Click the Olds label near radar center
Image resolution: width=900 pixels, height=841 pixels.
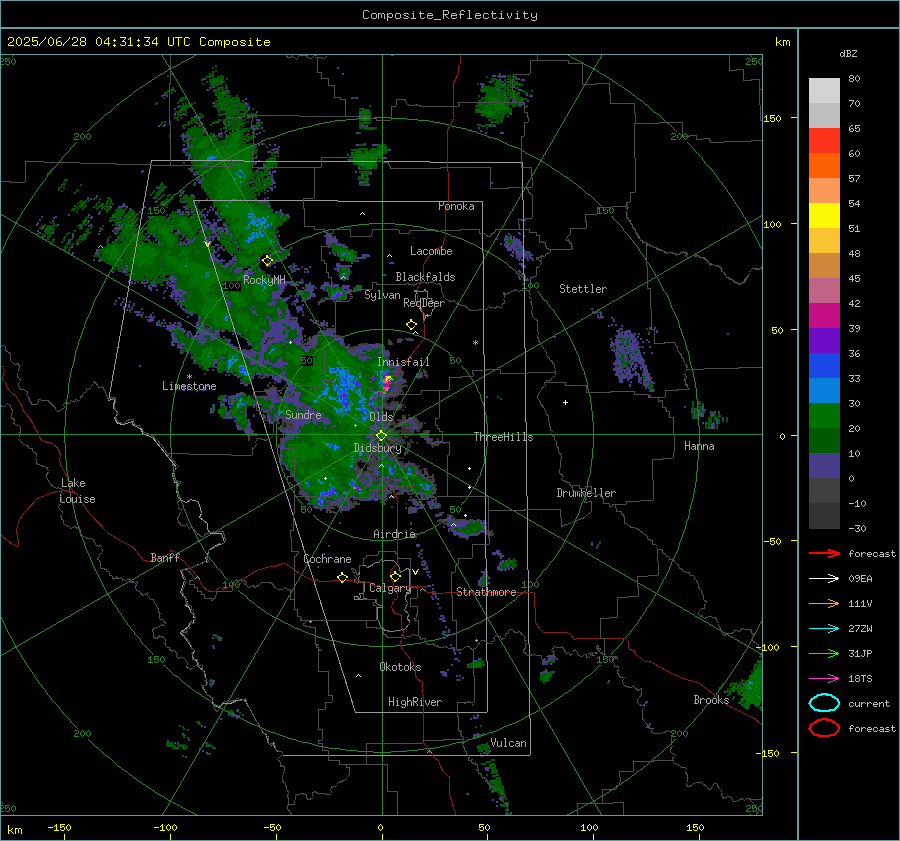(x=381, y=417)
